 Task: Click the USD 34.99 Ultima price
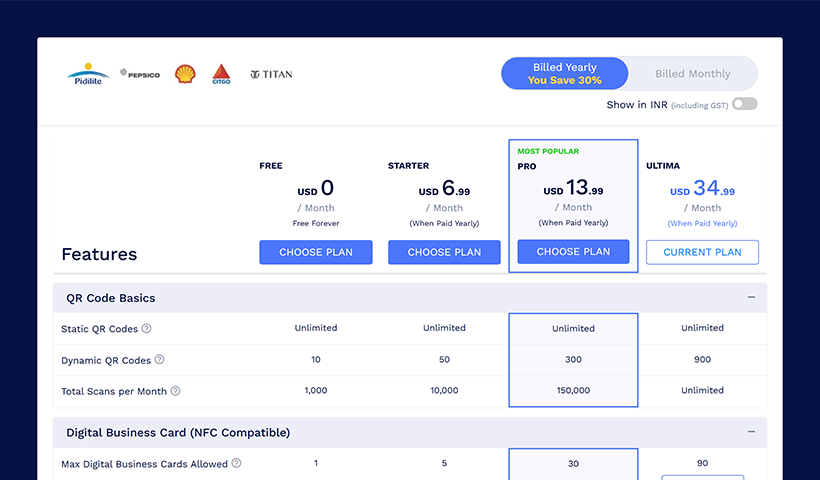[702, 188]
